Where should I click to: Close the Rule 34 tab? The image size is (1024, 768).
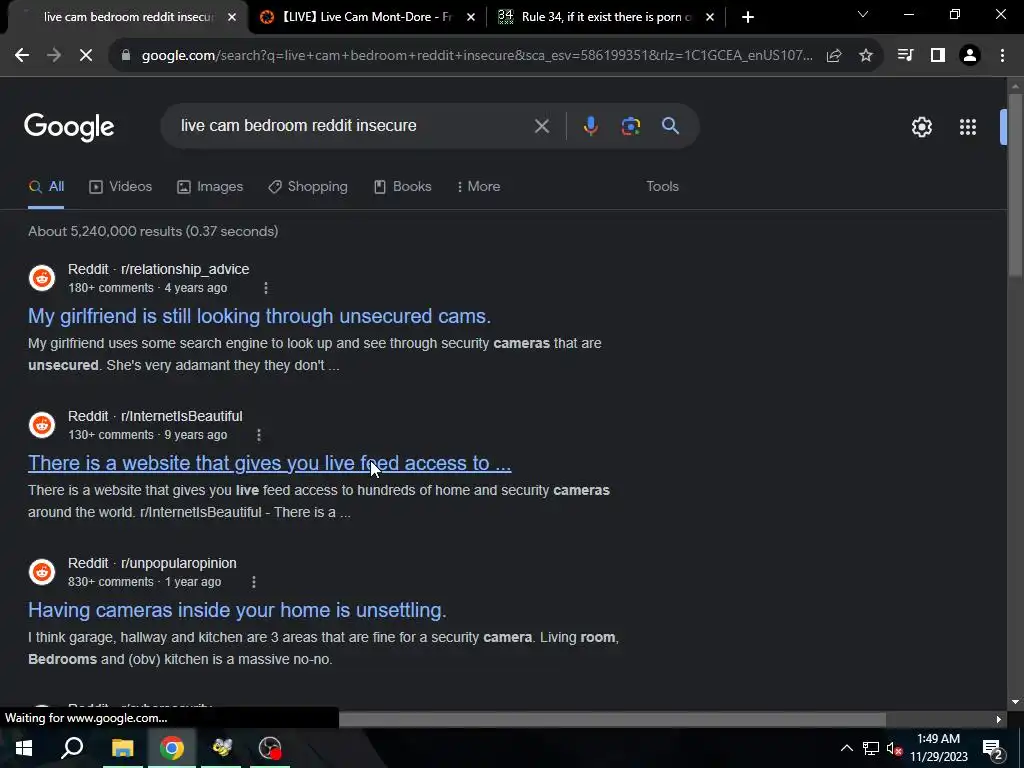[710, 18]
